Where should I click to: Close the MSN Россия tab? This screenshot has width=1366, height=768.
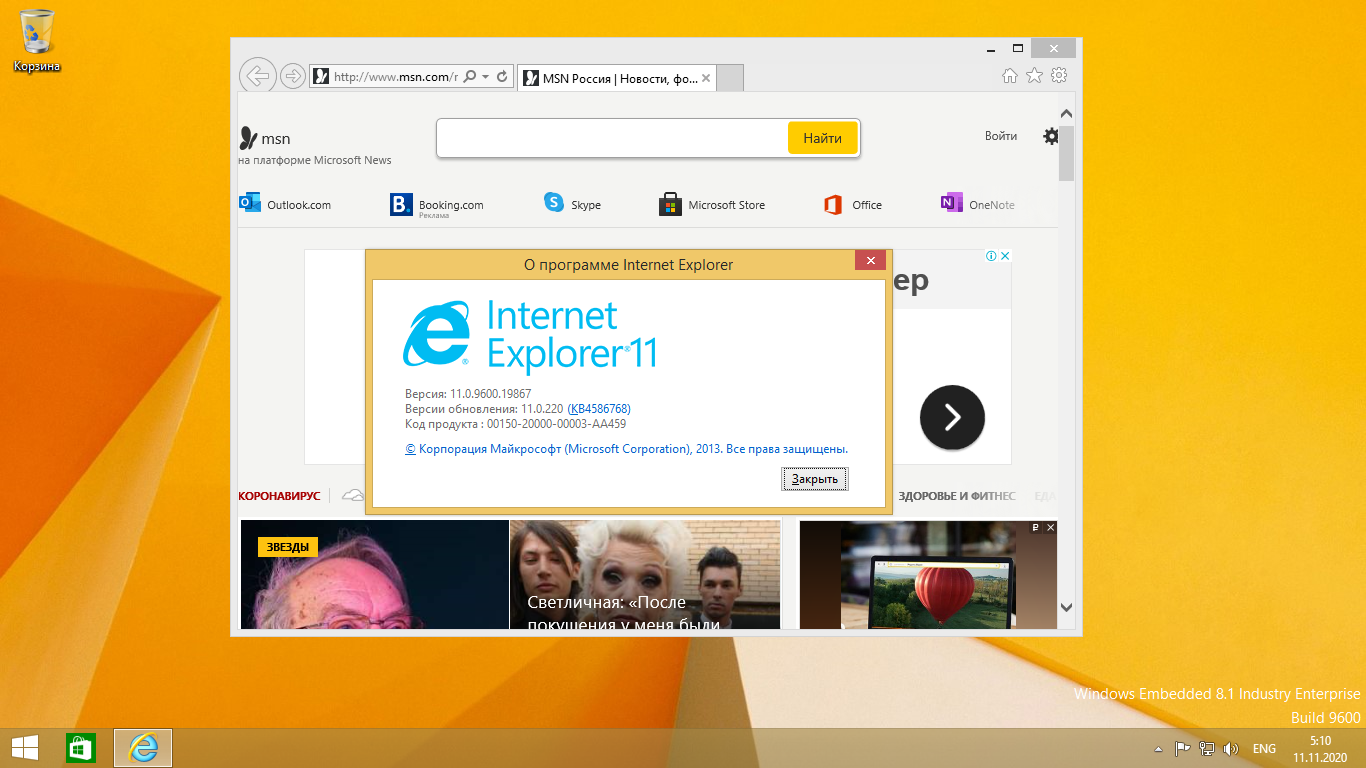tap(706, 78)
